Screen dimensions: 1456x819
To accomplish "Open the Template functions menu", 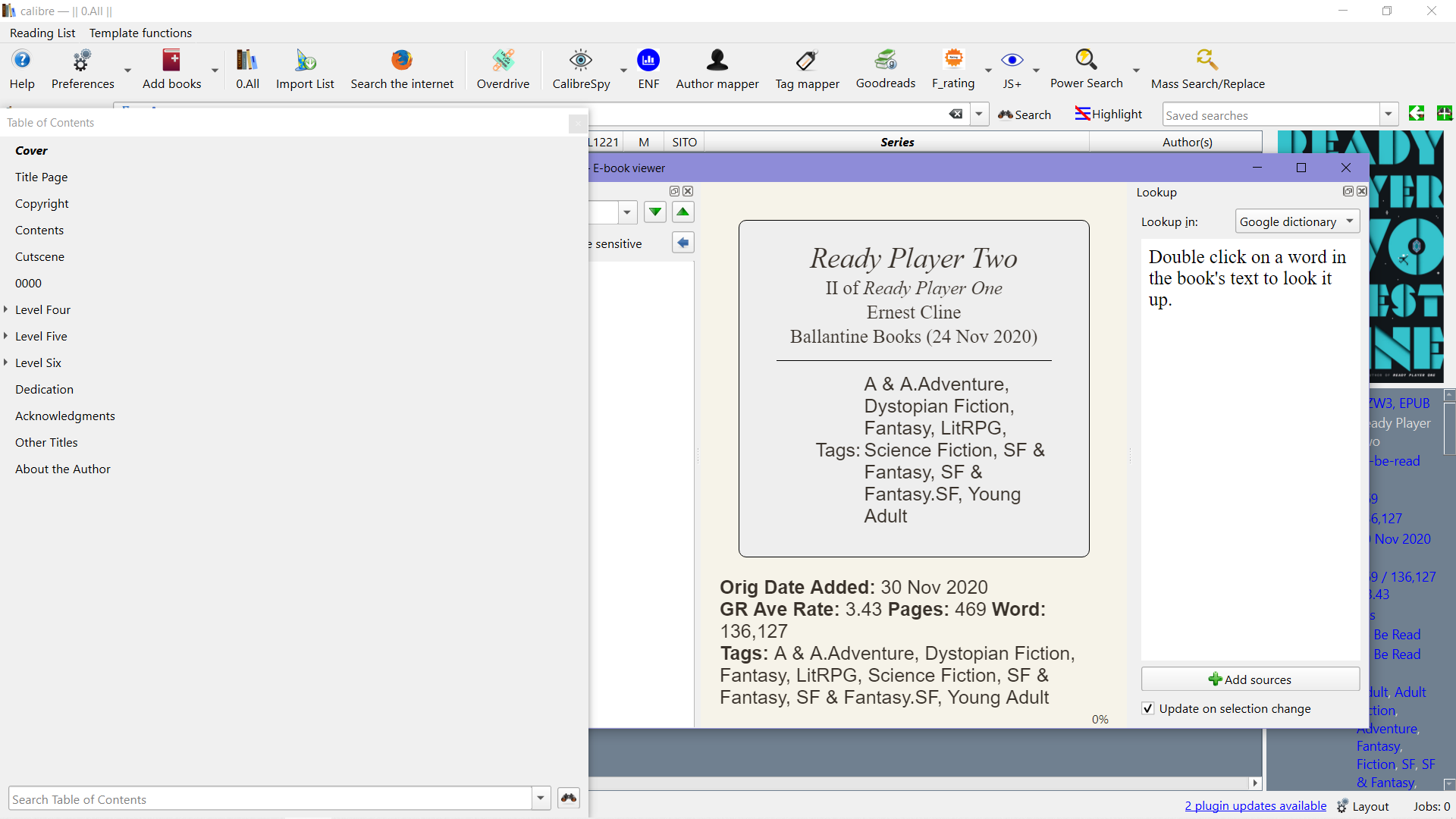I will point(140,33).
